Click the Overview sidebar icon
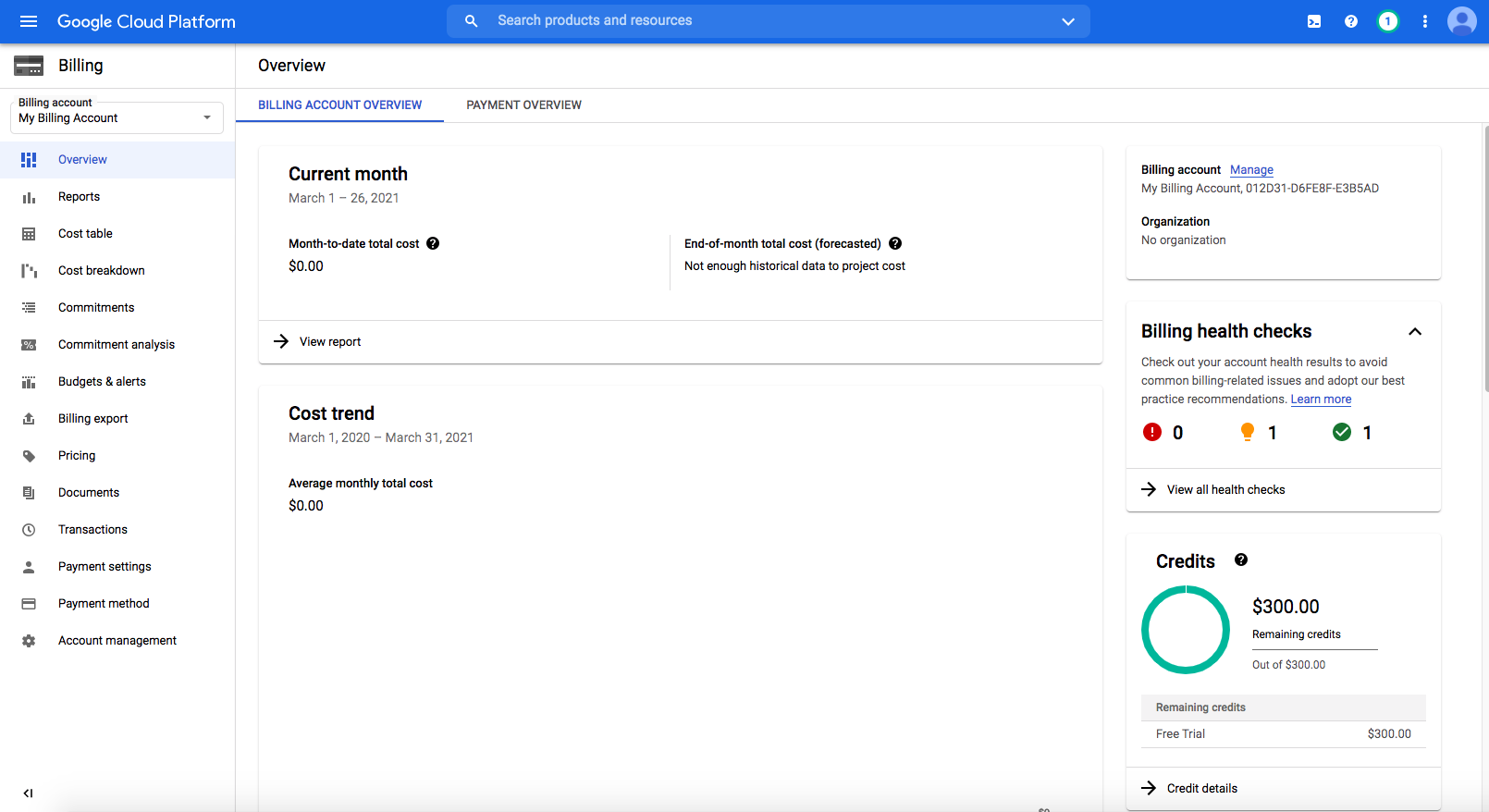The width and height of the screenshot is (1489, 812). (x=29, y=160)
